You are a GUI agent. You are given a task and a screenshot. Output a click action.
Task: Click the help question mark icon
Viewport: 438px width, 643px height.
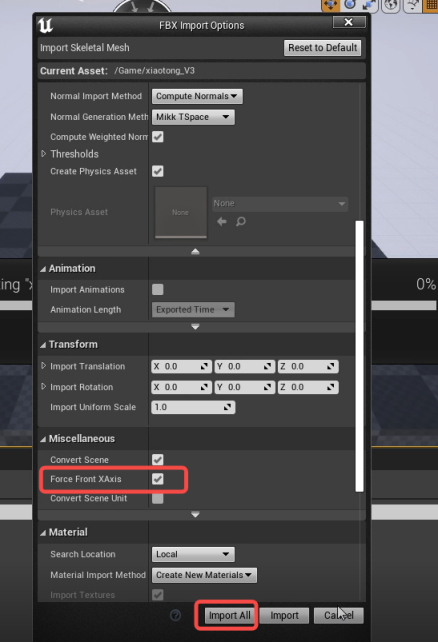pos(176,615)
